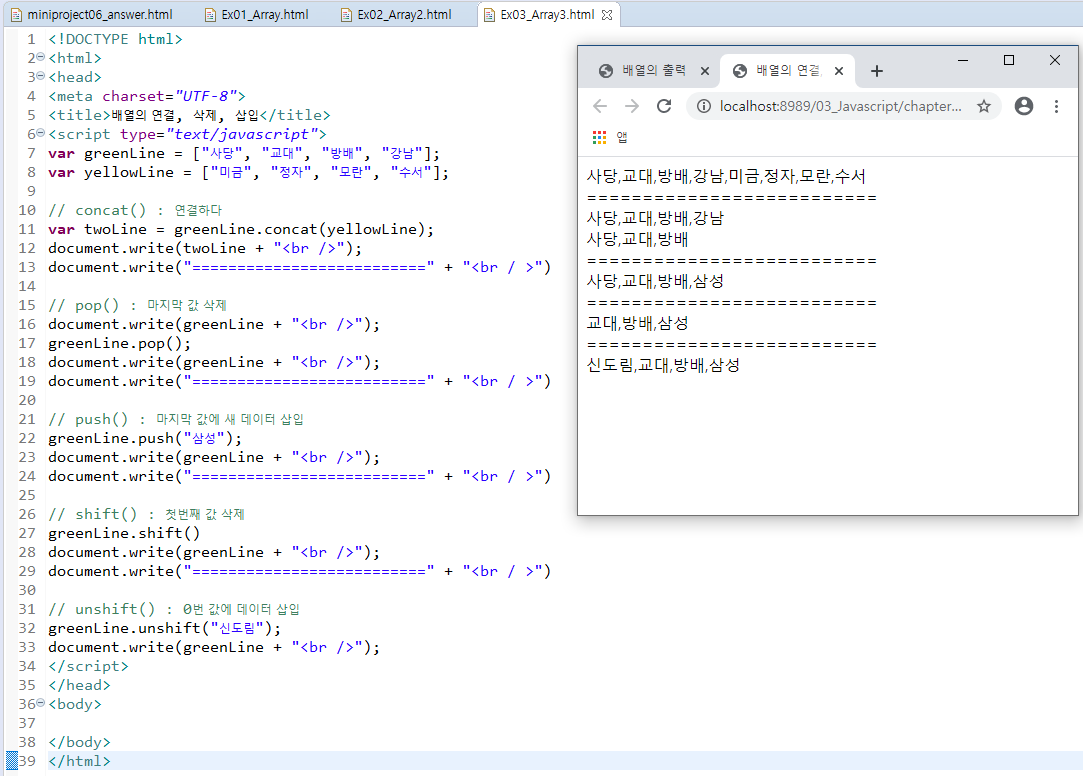The width and height of the screenshot is (1083, 776).
Task: Click the closing </html> tag on line 39
Action: click(x=79, y=761)
